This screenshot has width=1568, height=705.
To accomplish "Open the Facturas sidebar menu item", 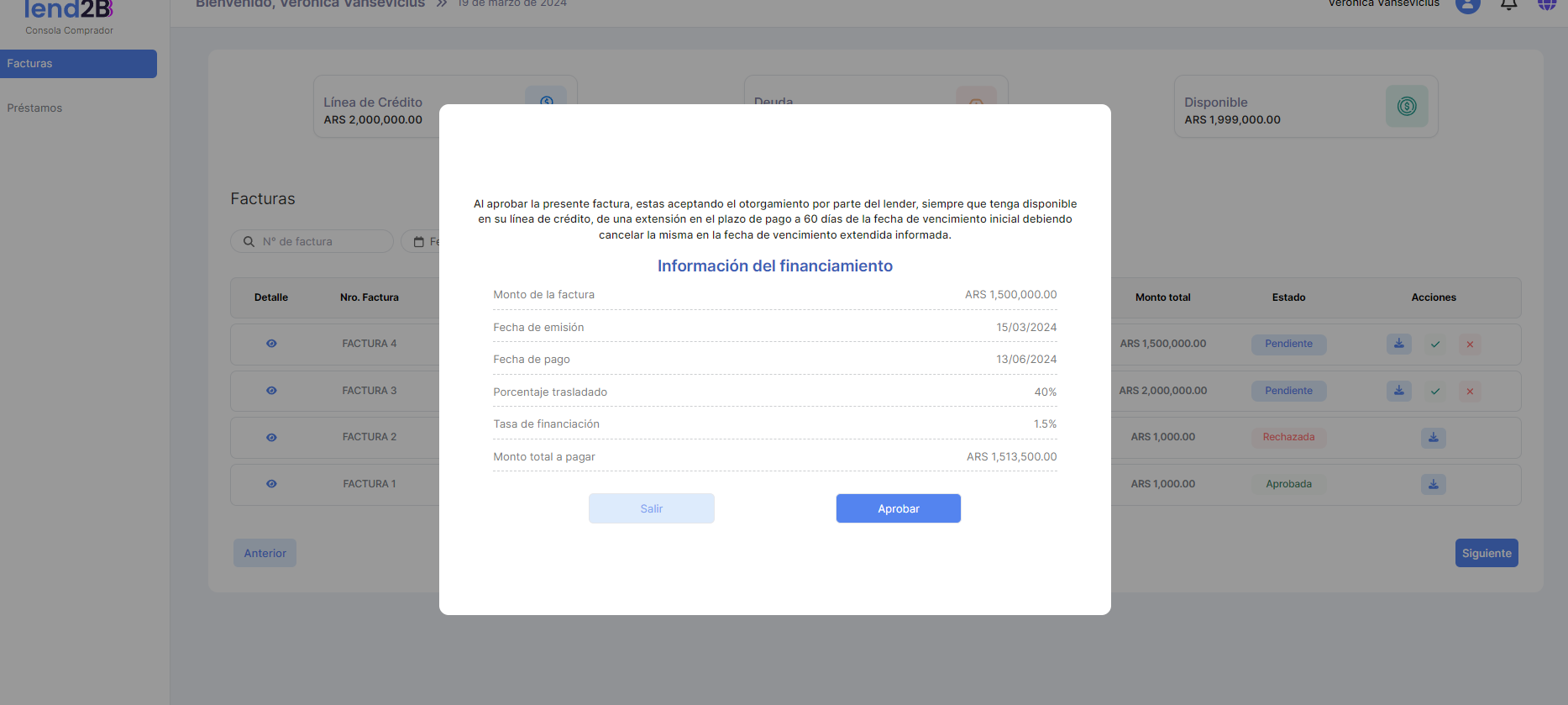I will [78, 64].
